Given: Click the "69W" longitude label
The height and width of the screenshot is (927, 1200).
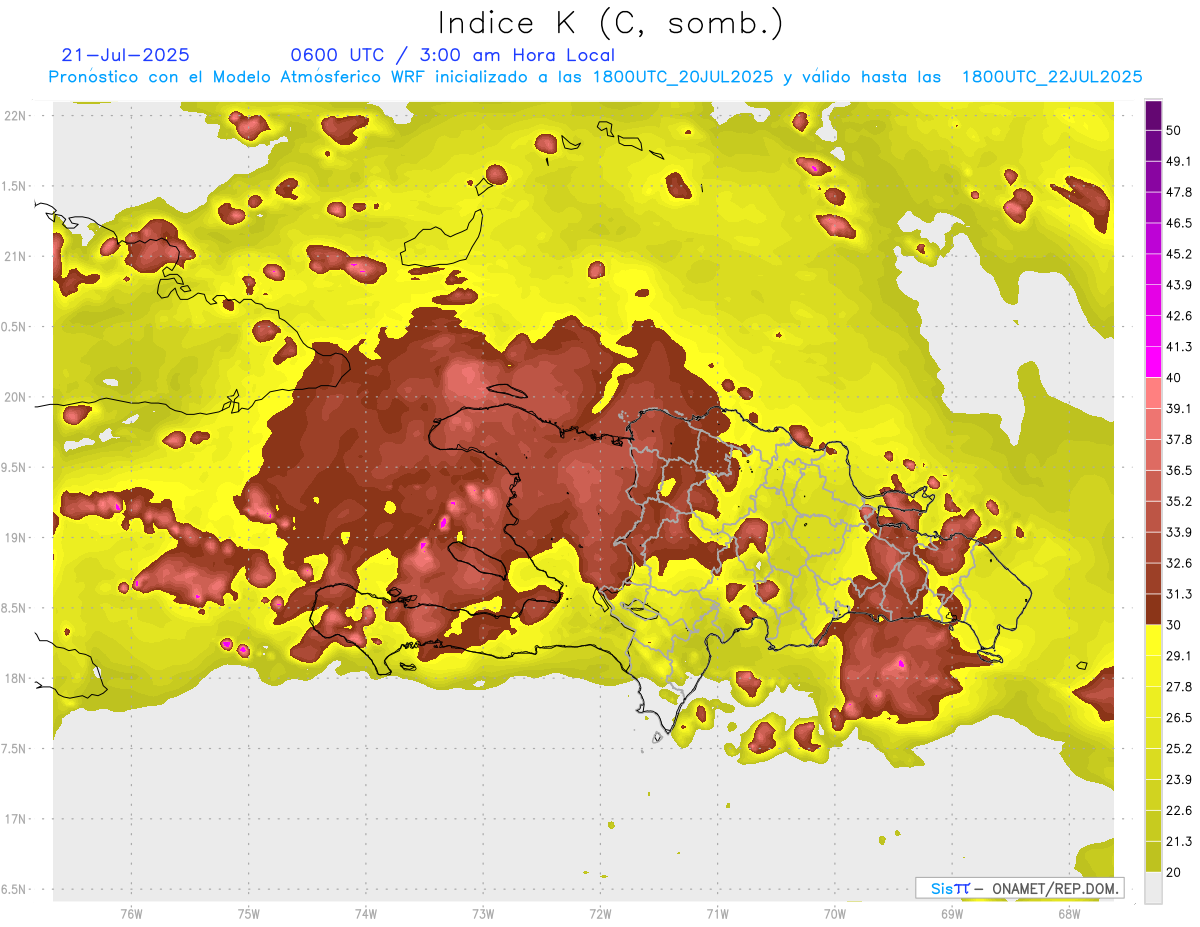Looking at the screenshot, I should pos(952,914).
